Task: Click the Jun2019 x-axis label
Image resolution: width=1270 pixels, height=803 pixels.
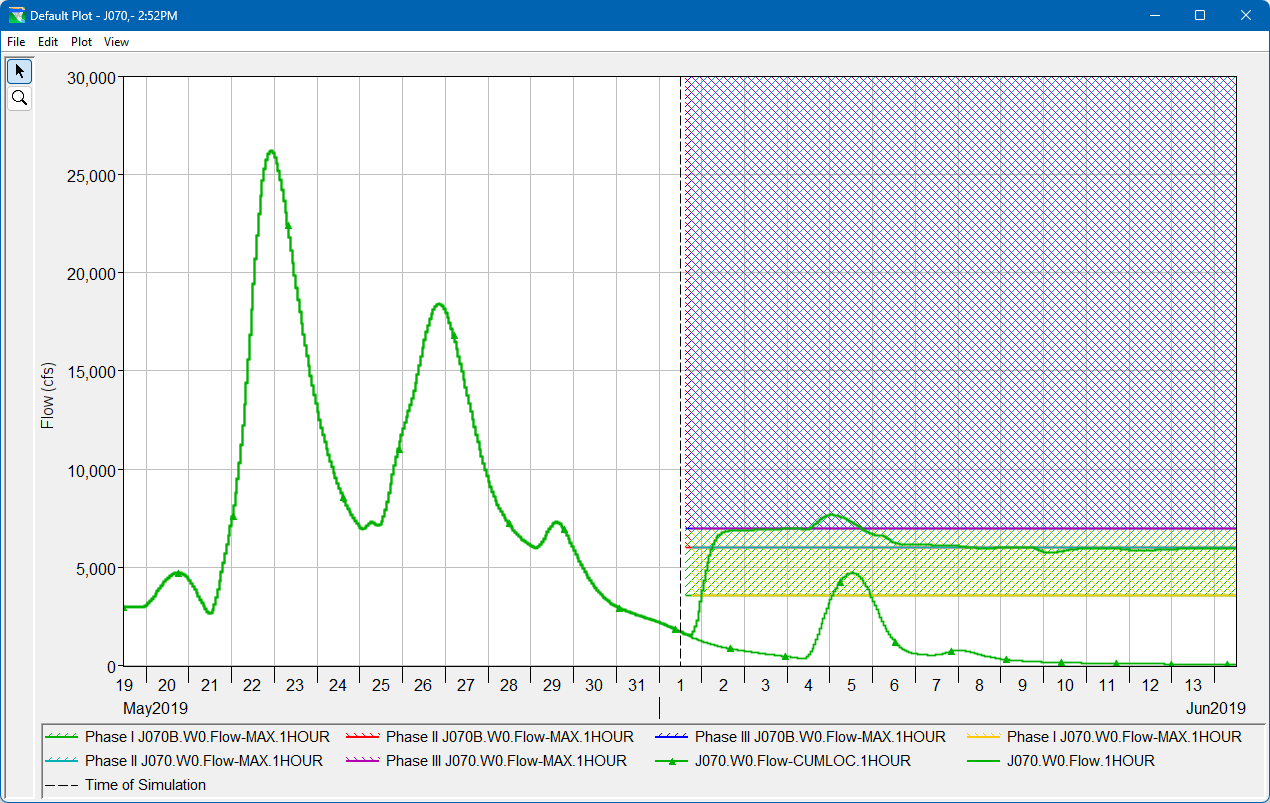Action: [x=1215, y=708]
